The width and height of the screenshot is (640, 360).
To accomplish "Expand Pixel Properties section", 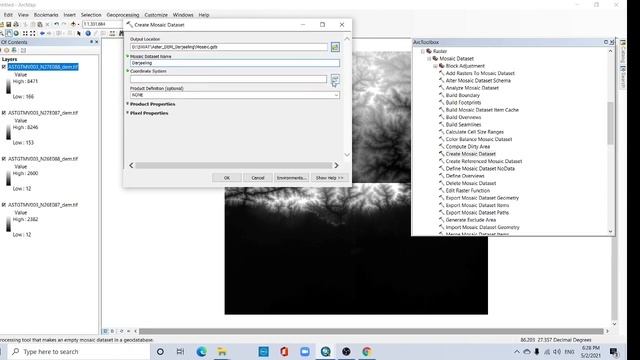I will (127, 113).
